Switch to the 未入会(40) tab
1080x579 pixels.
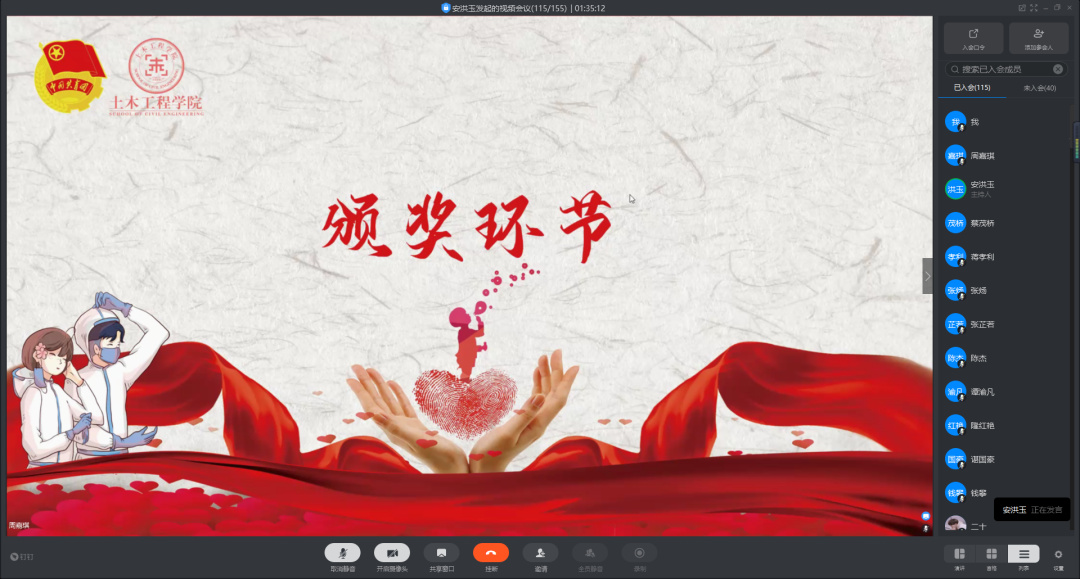coord(1039,88)
